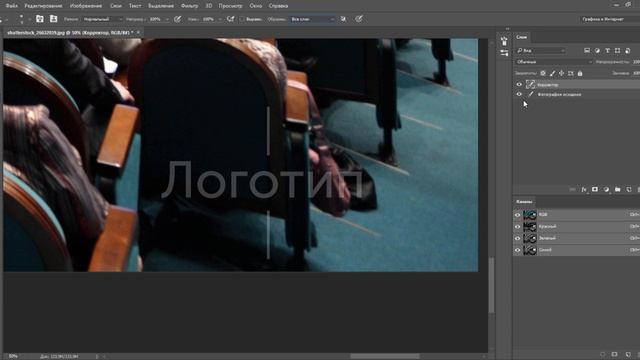Open the Справка menu
Viewport: 640px width, 360px height.
pos(278,6)
